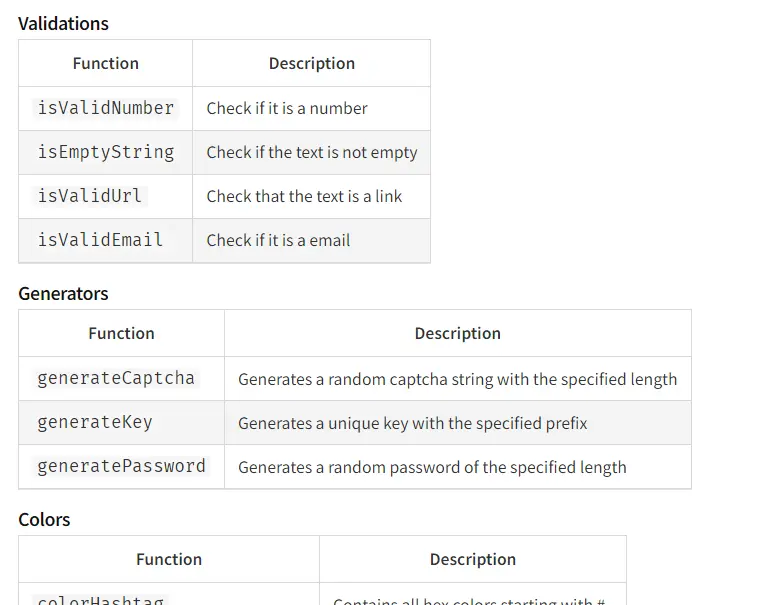Click "Check that the text is a link"

click(x=304, y=196)
